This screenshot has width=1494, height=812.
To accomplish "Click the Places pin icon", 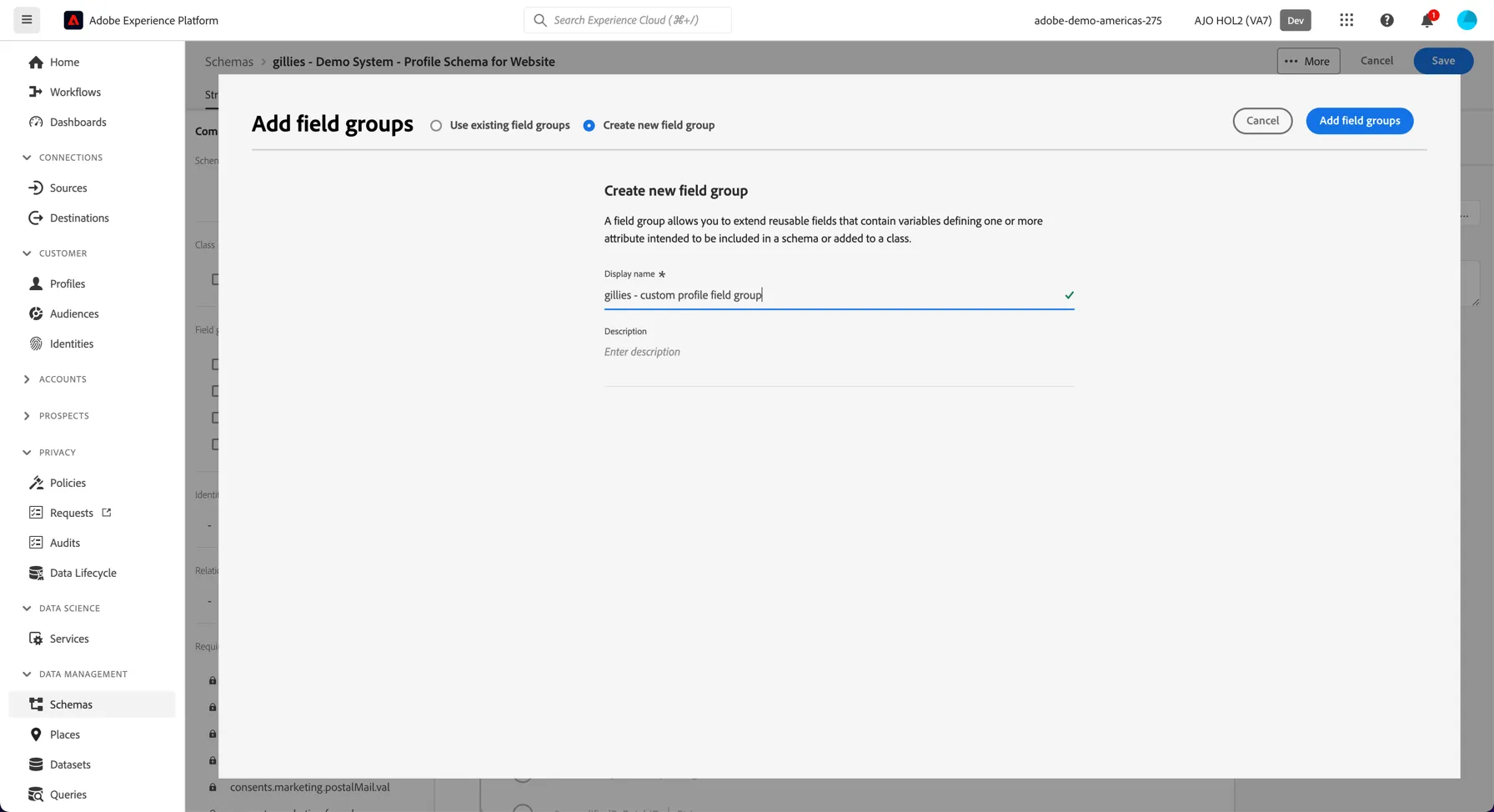I will coord(36,735).
